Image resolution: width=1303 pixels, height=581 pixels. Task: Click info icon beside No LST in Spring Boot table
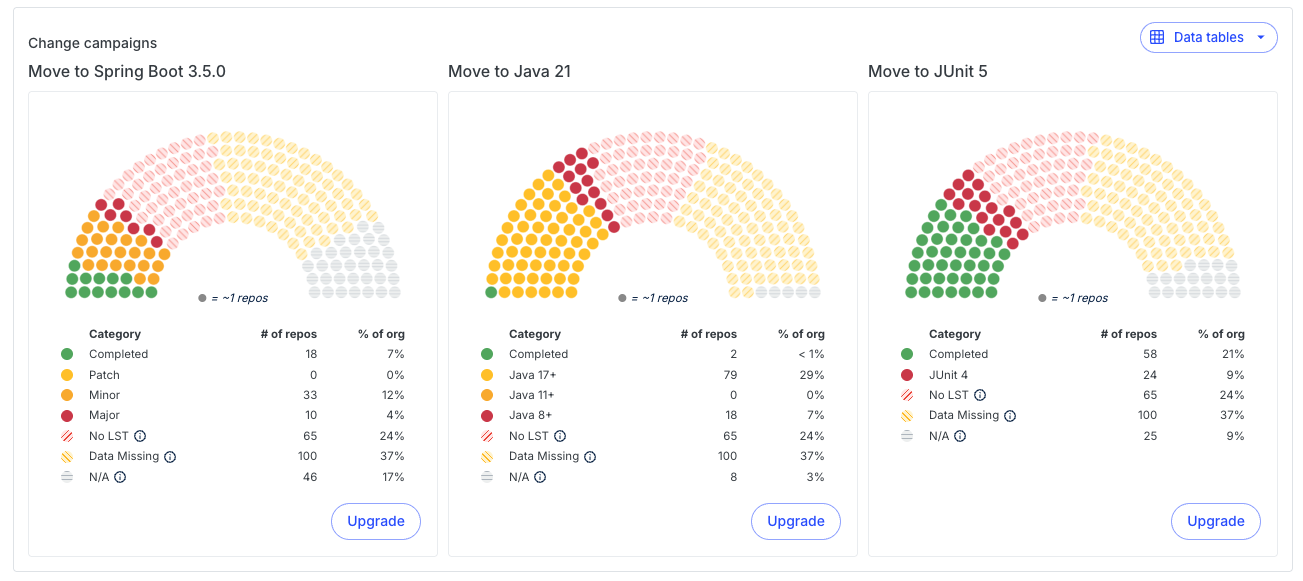(x=140, y=436)
